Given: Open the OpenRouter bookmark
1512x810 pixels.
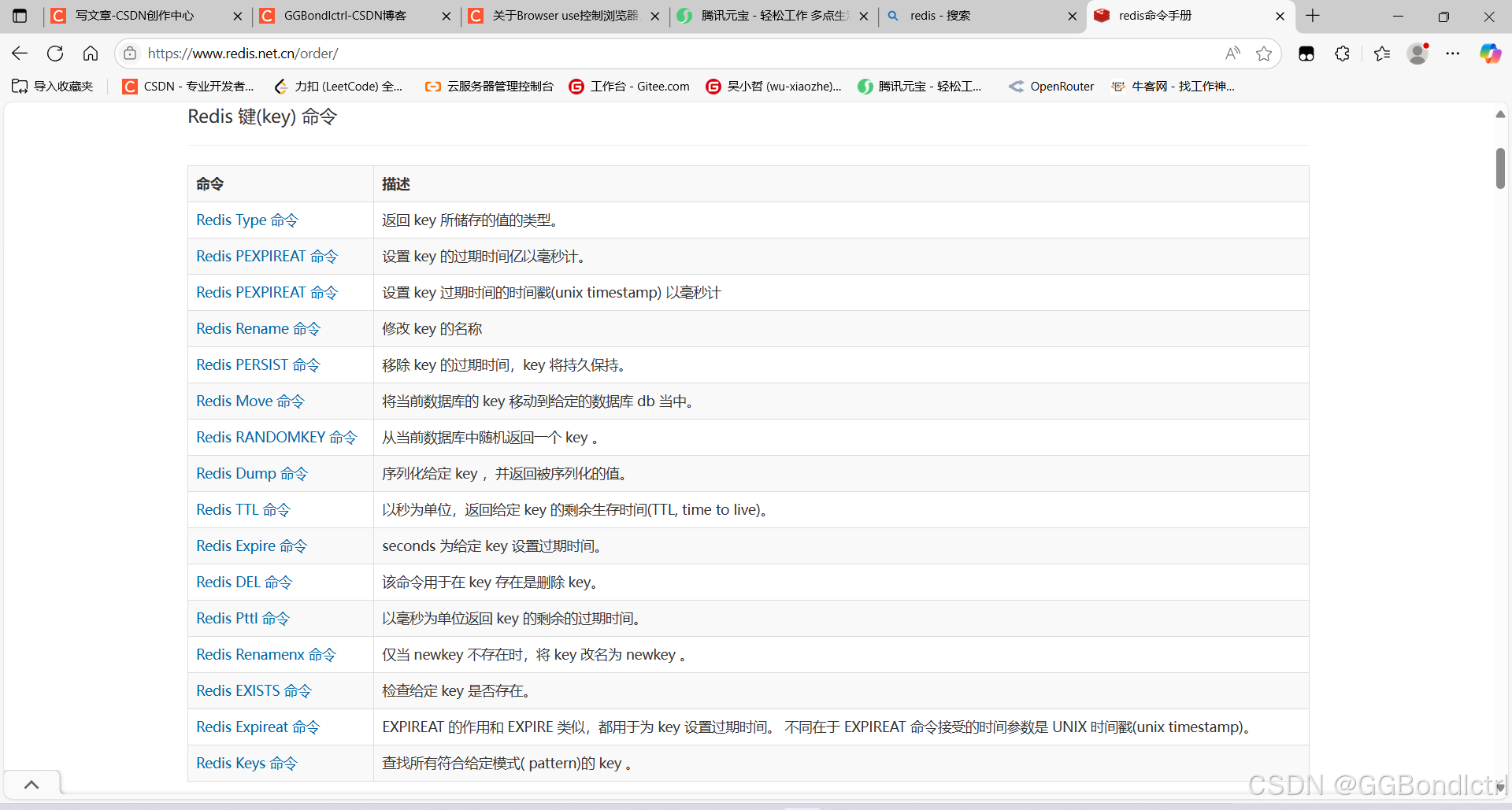Looking at the screenshot, I should tap(1051, 87).
